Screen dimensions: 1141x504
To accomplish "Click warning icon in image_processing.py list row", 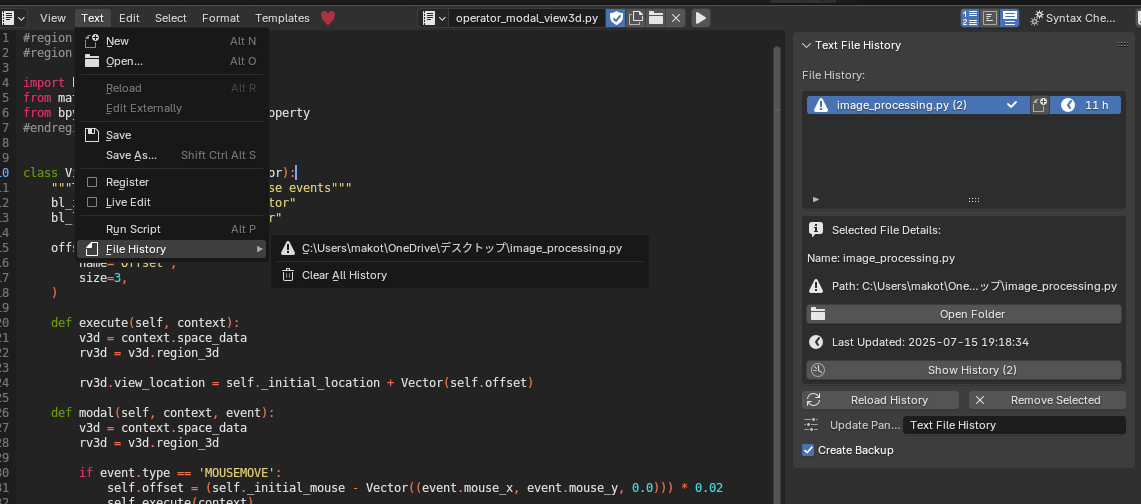I will tap(821, 105).
